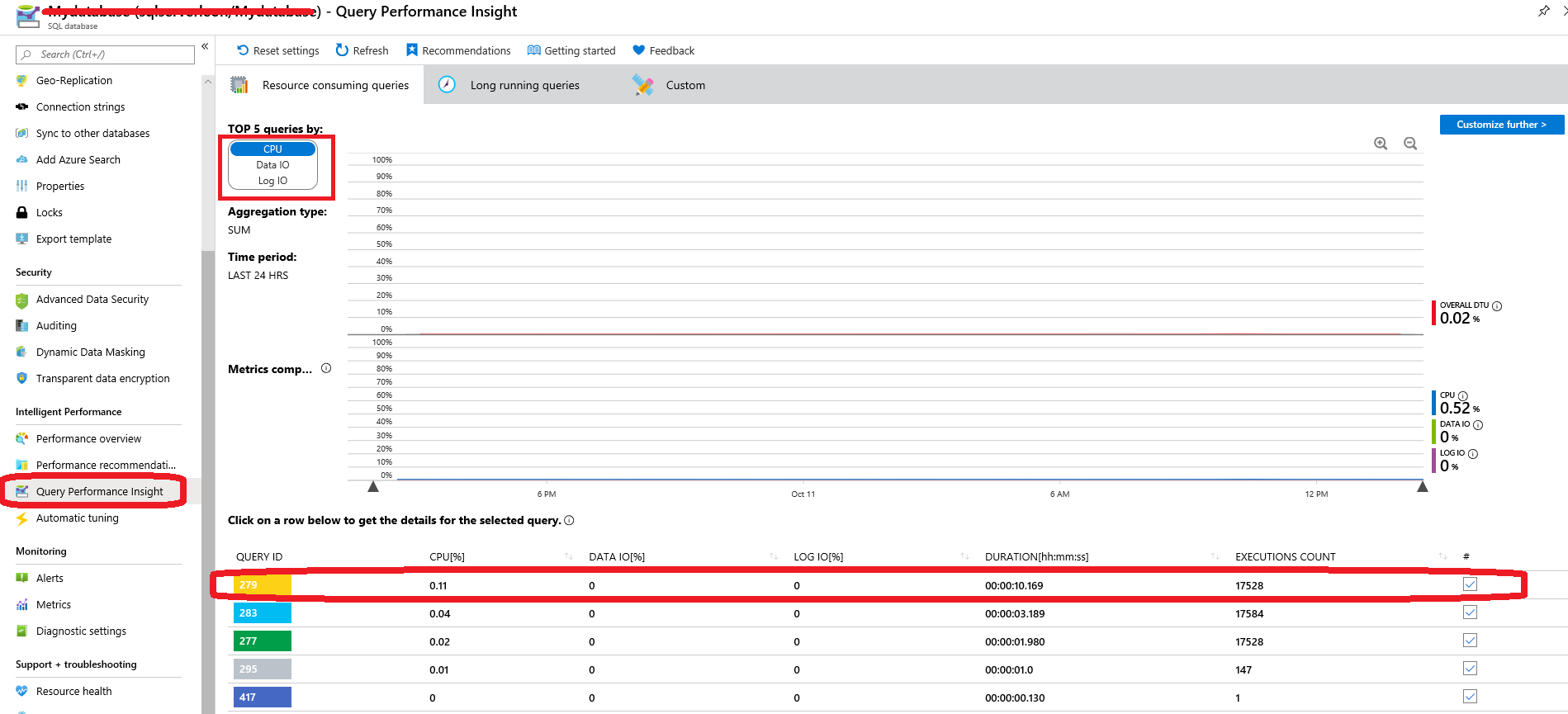This screenshot has width=1568, height=714.
Task: Open Resource consuming queries tab
Action: pyautogui.click(x=320, y=85)
